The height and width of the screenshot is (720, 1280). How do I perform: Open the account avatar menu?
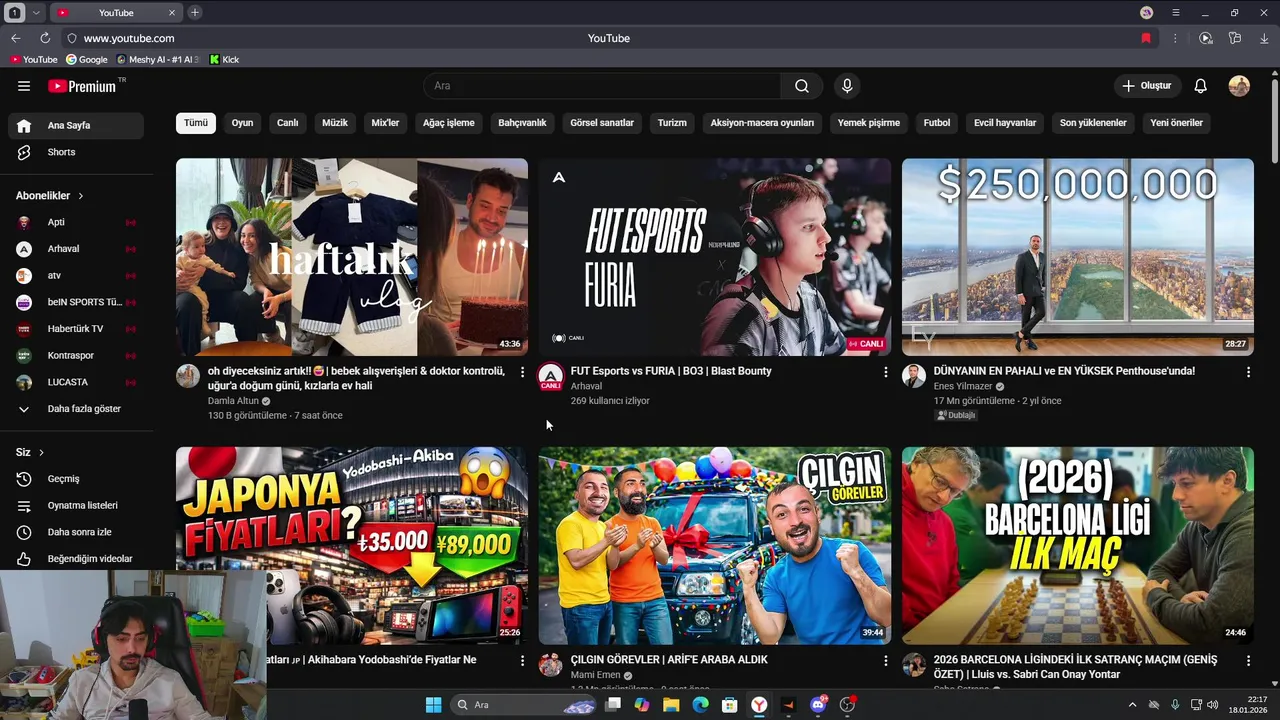[x=1239, y=86]
